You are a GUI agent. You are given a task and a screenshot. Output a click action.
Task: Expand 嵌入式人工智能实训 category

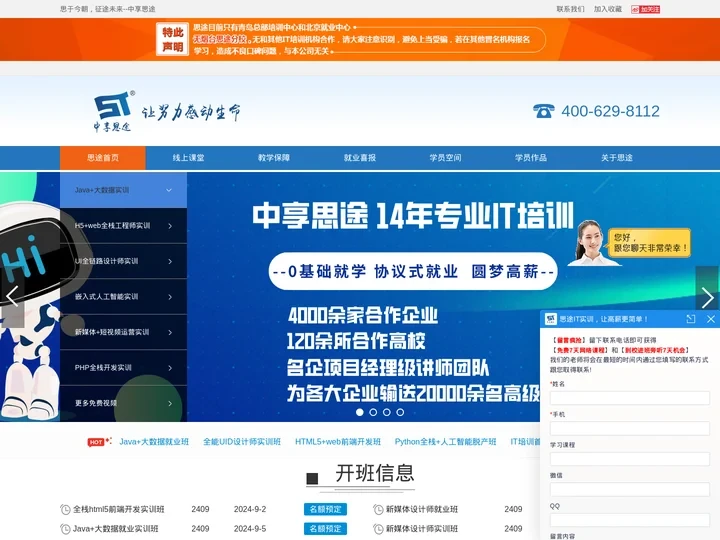coord(123,297)
